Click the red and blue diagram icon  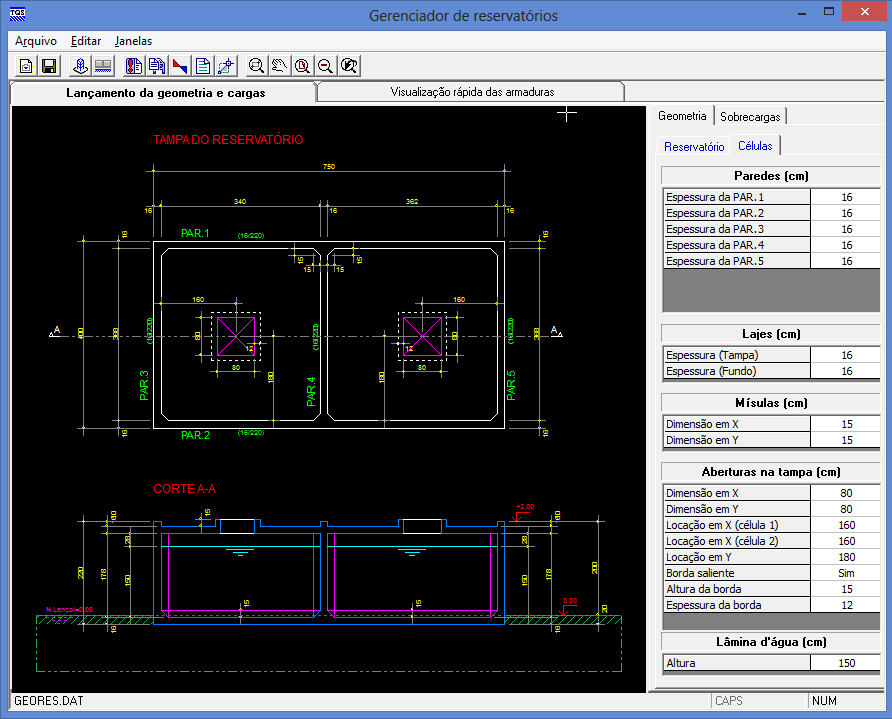pos(180,66)
